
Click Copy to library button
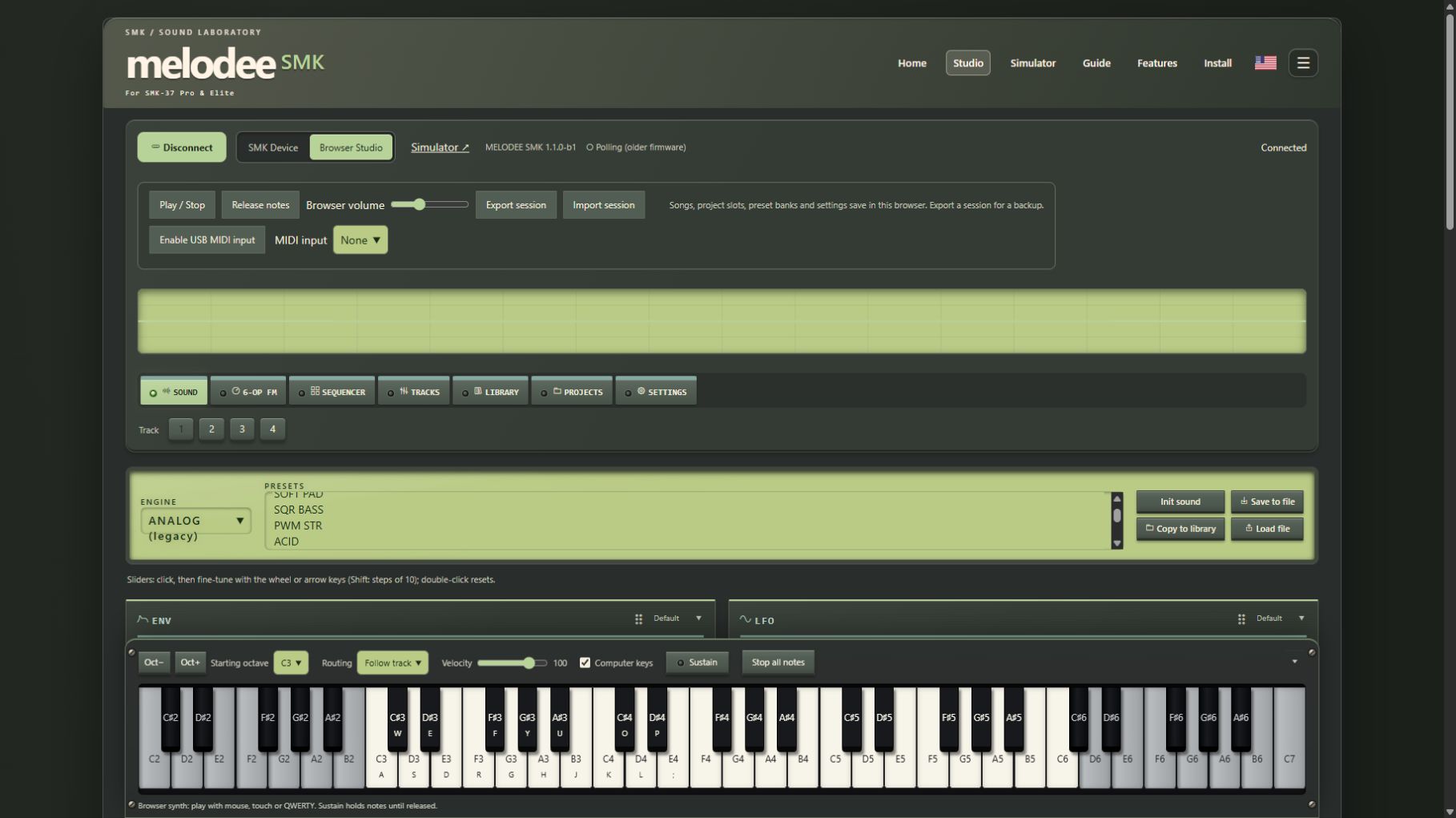1180,529
